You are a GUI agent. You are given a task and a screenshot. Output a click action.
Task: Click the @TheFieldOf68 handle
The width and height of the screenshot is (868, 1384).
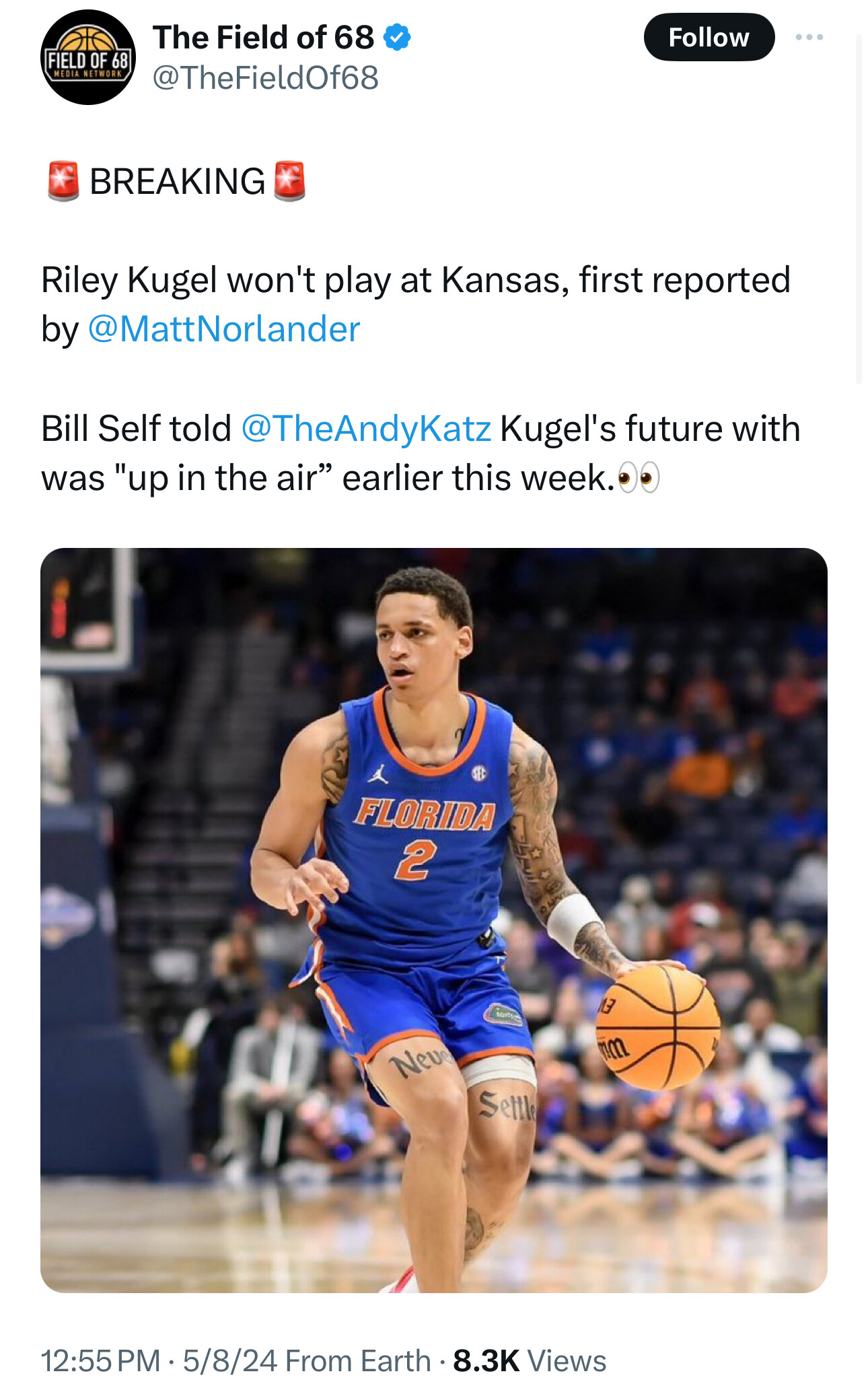[x=266, y=77]
